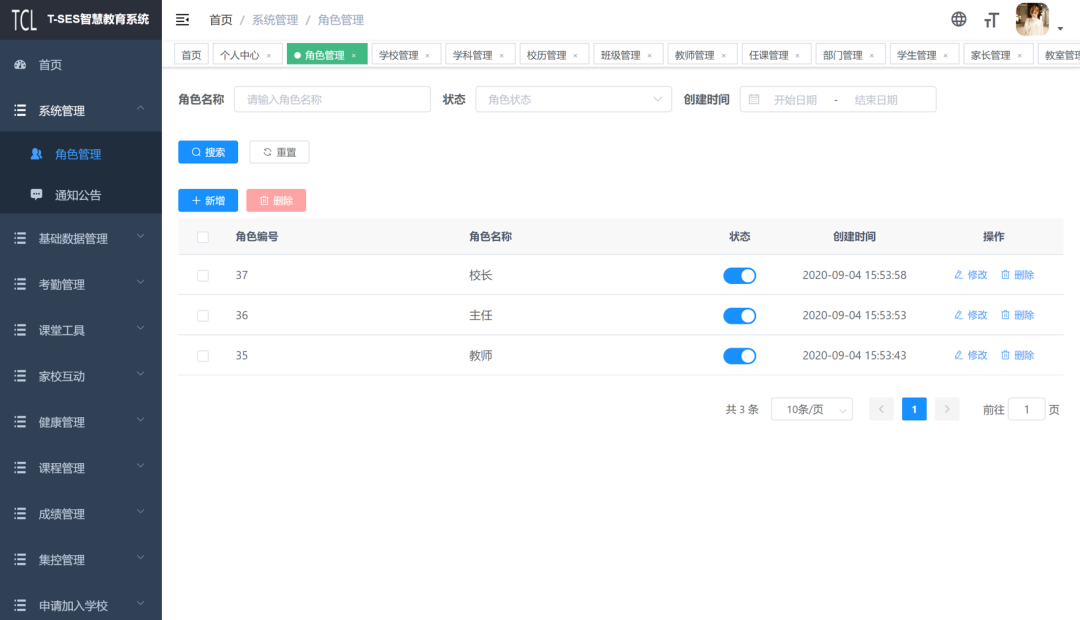Screen dimensions: 1080x620
Task: Open 通知公告 in the sidebar
Action: click(78, 195)
